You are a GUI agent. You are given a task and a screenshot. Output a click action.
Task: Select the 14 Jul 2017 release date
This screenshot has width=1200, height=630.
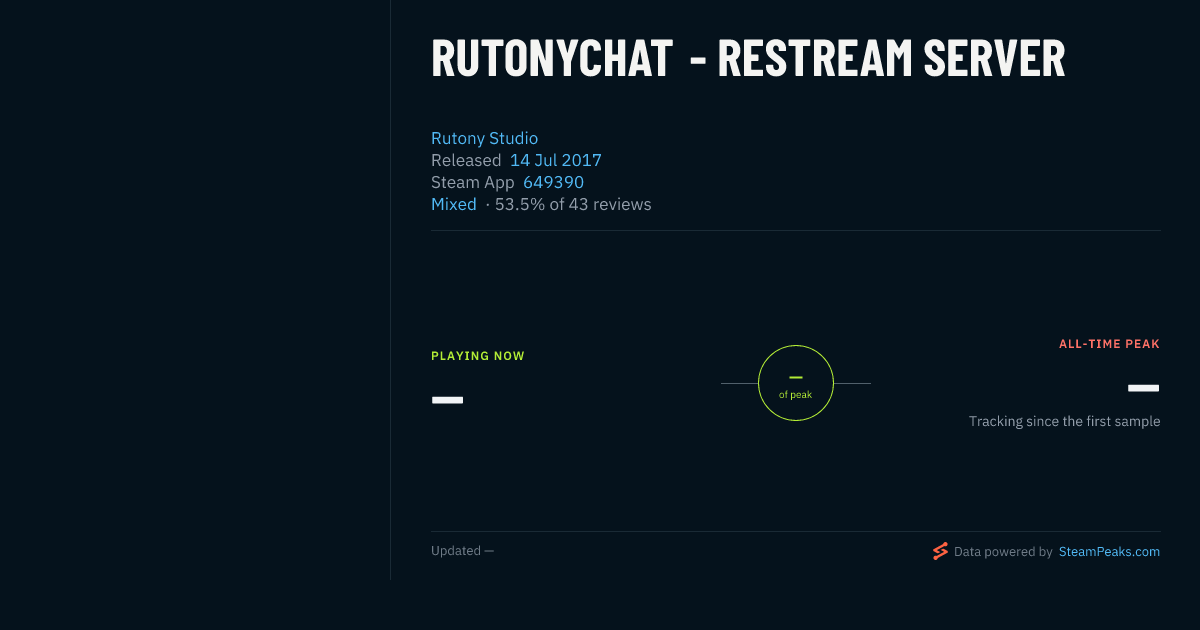point(556,160)
